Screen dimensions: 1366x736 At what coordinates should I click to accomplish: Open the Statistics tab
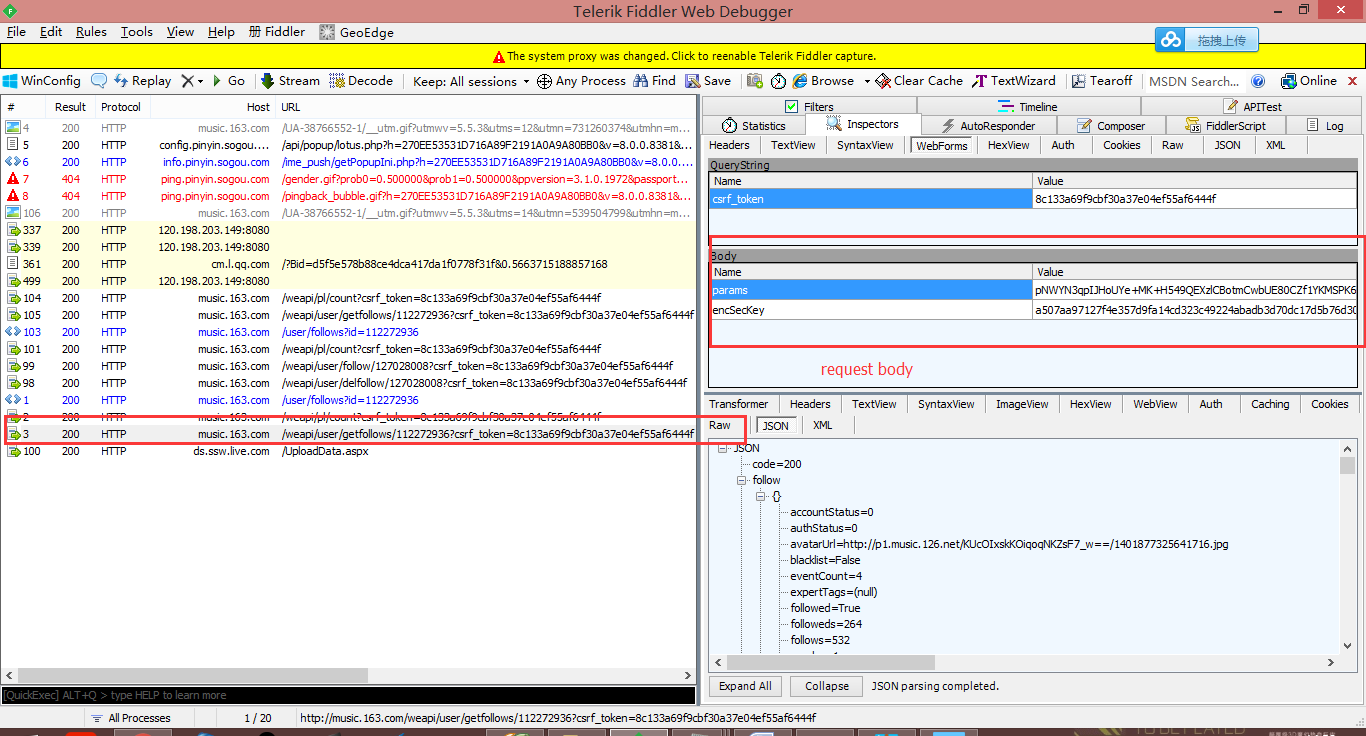[754, 125]
